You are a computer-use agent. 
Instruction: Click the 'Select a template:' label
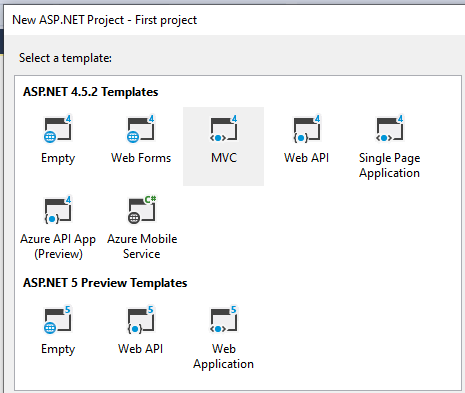65,58
